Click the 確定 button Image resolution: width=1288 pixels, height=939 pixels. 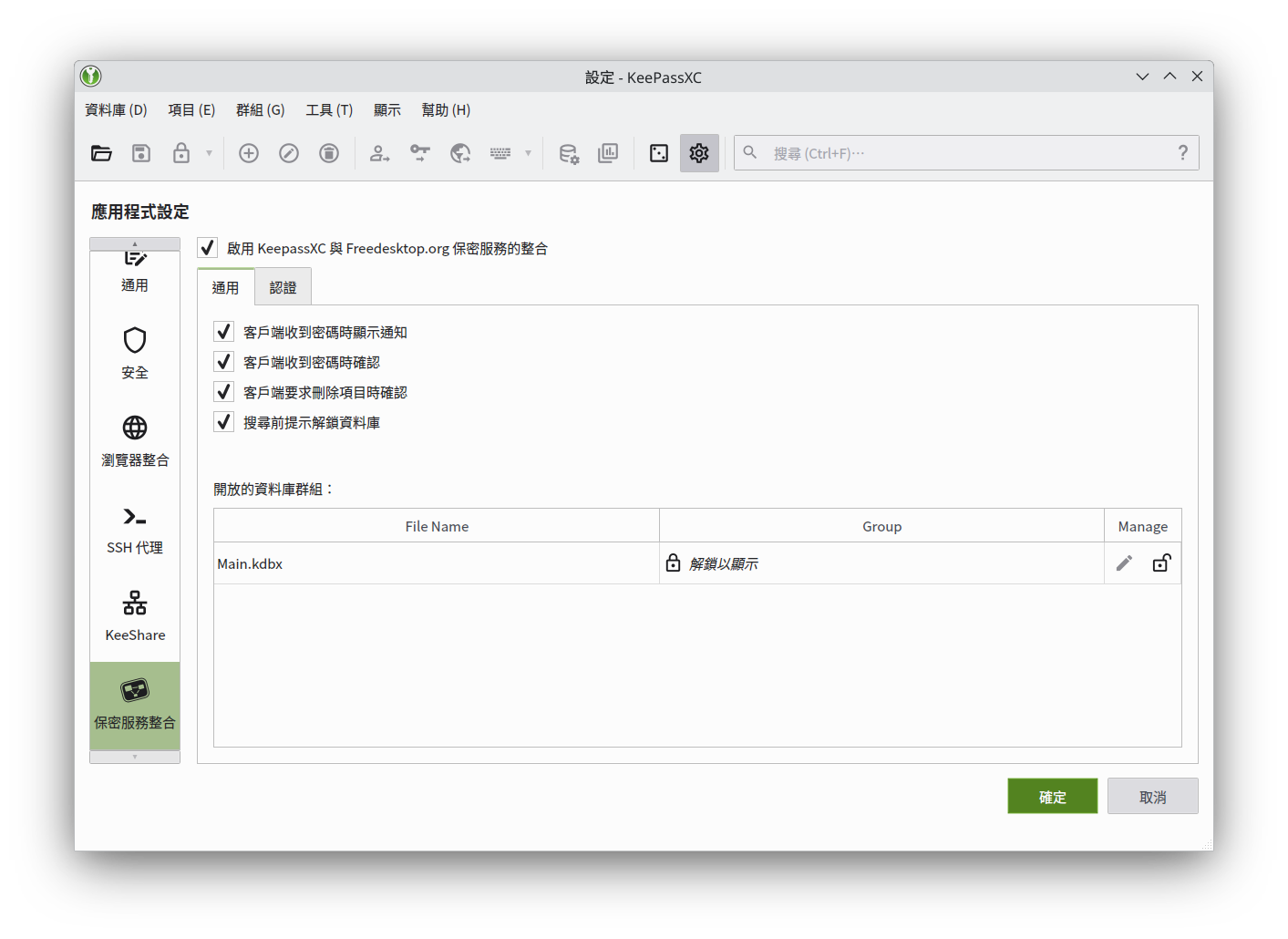(1053, 796)
